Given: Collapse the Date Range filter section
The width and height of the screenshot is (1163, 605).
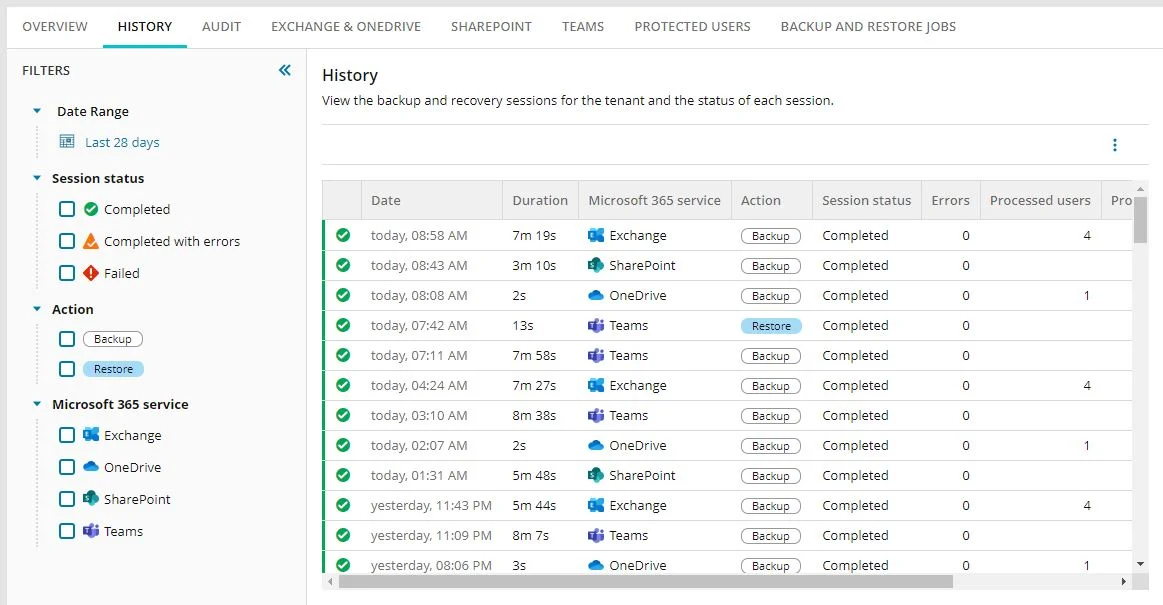Looking at the screenshot, I should 37,111.
